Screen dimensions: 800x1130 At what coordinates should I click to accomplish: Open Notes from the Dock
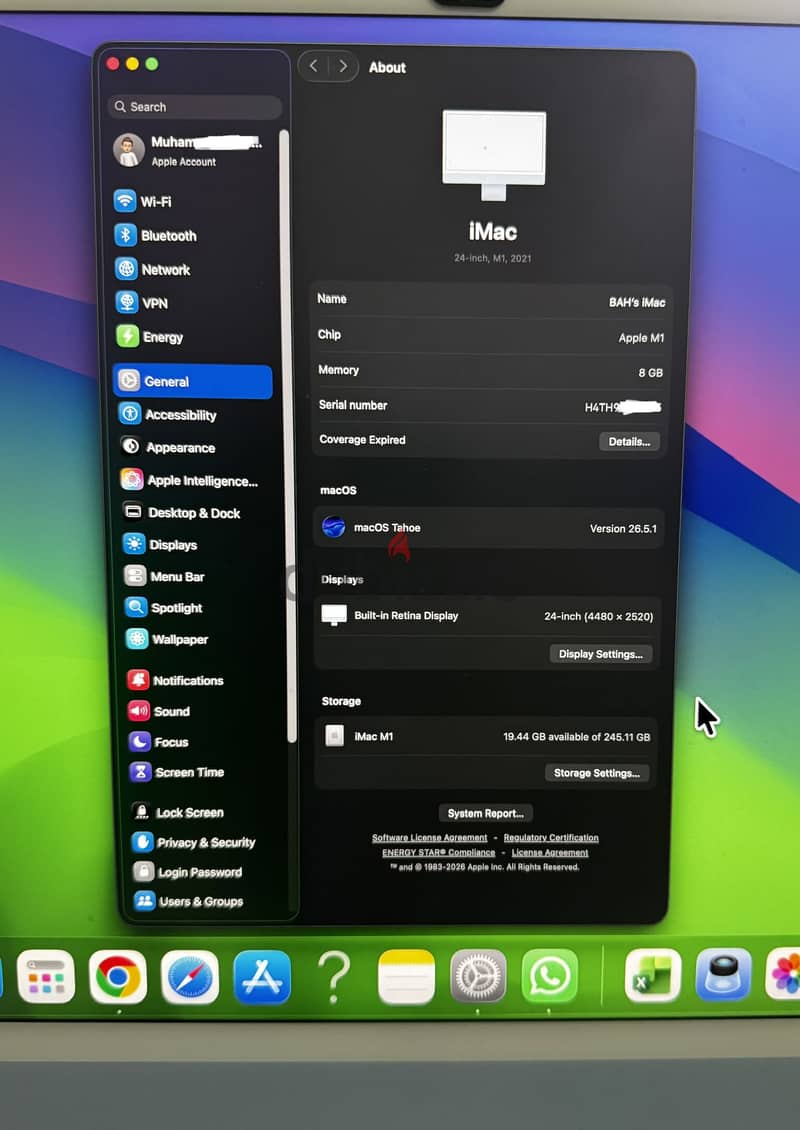click(x=406, y=976)
